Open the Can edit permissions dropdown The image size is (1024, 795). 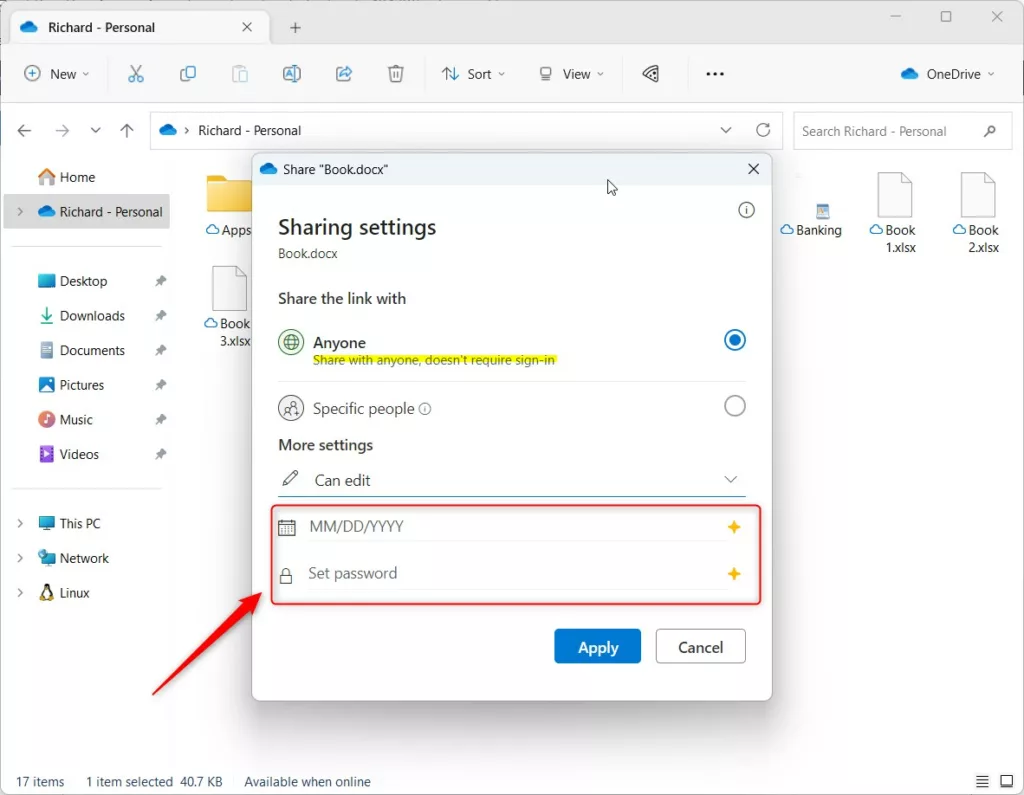click(x=730, y=480)
